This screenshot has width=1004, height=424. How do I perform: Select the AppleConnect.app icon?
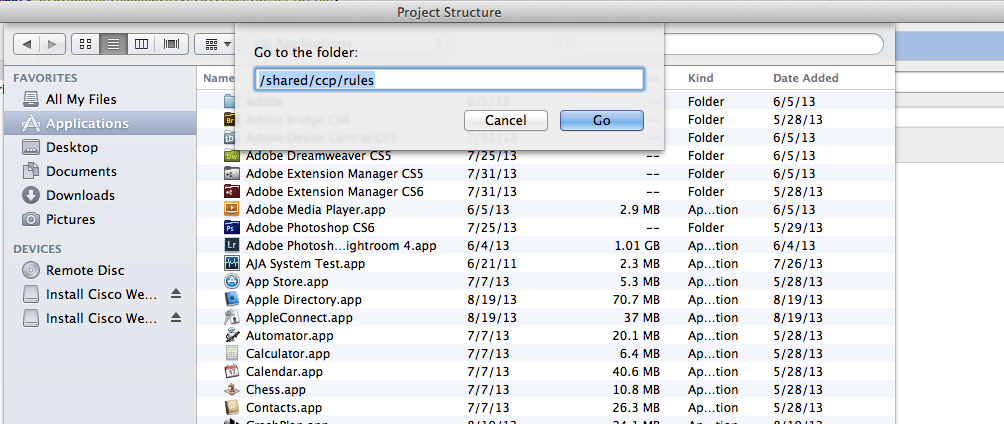click(x=231, y=317)
